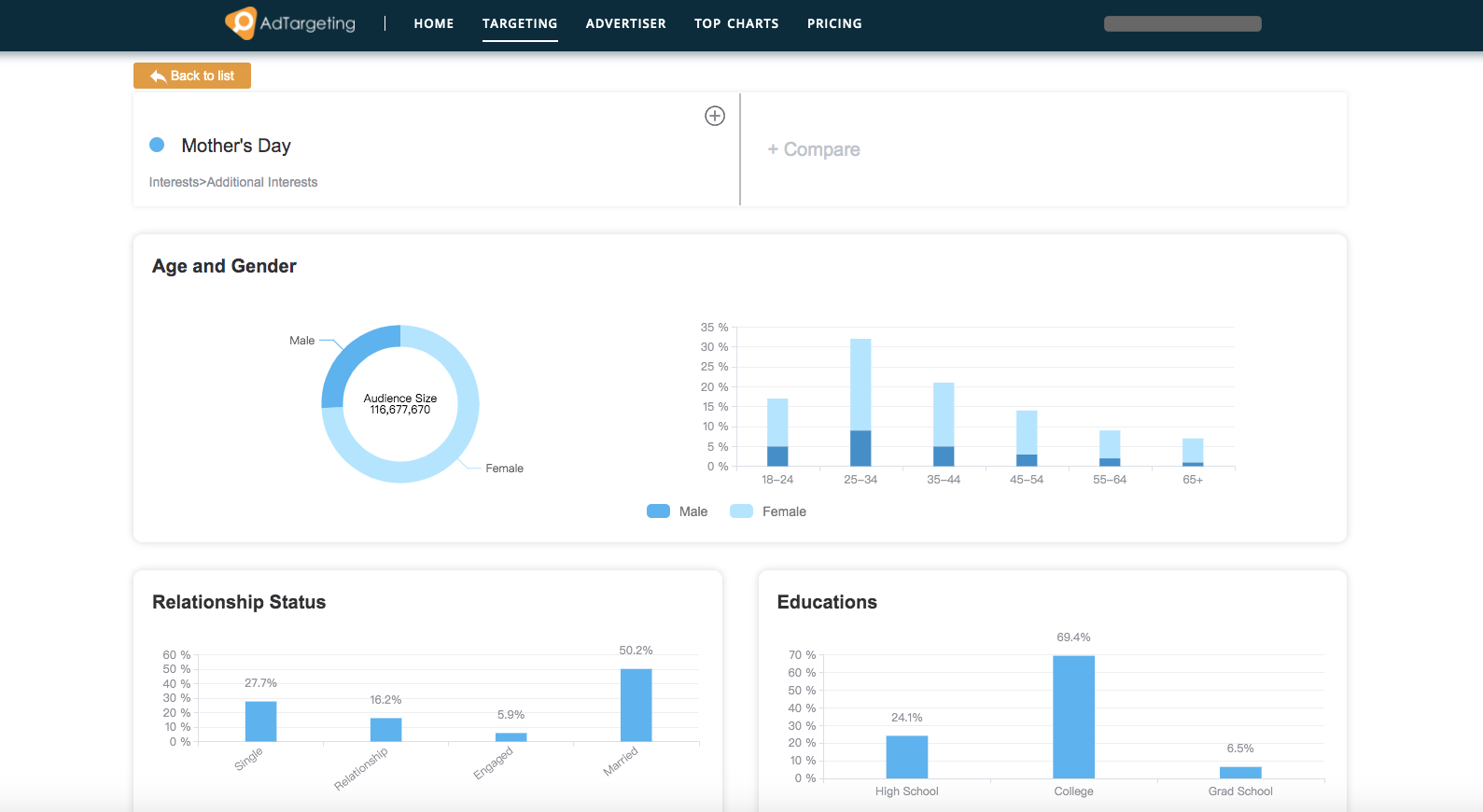Image resolution: width=1483 pixels, height=812 pixels.
Task: Click the blurred user account area
Action: 1182,24
